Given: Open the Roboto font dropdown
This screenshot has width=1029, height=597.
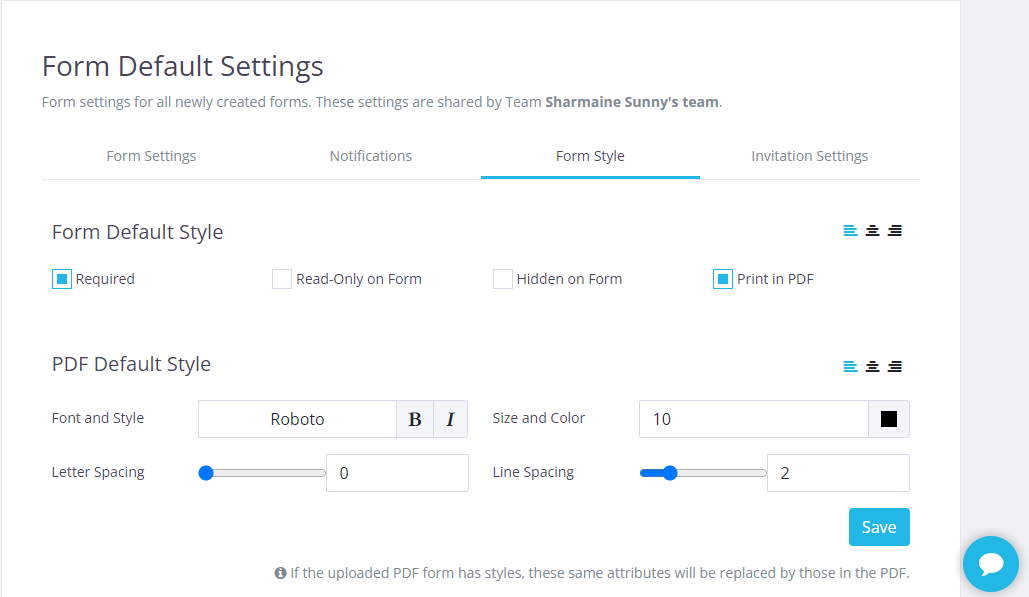Looking at the screenshot, I should coord(297,419).
